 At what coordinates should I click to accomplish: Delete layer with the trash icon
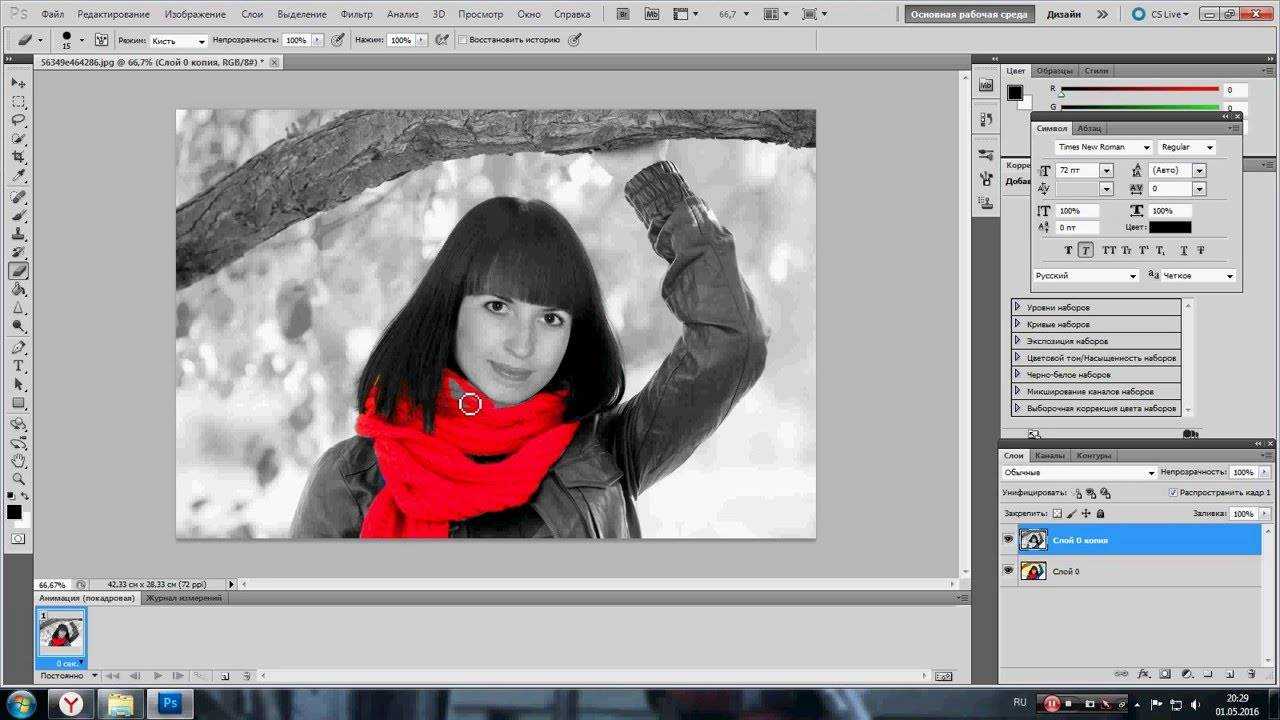(x=1253, y=674)
